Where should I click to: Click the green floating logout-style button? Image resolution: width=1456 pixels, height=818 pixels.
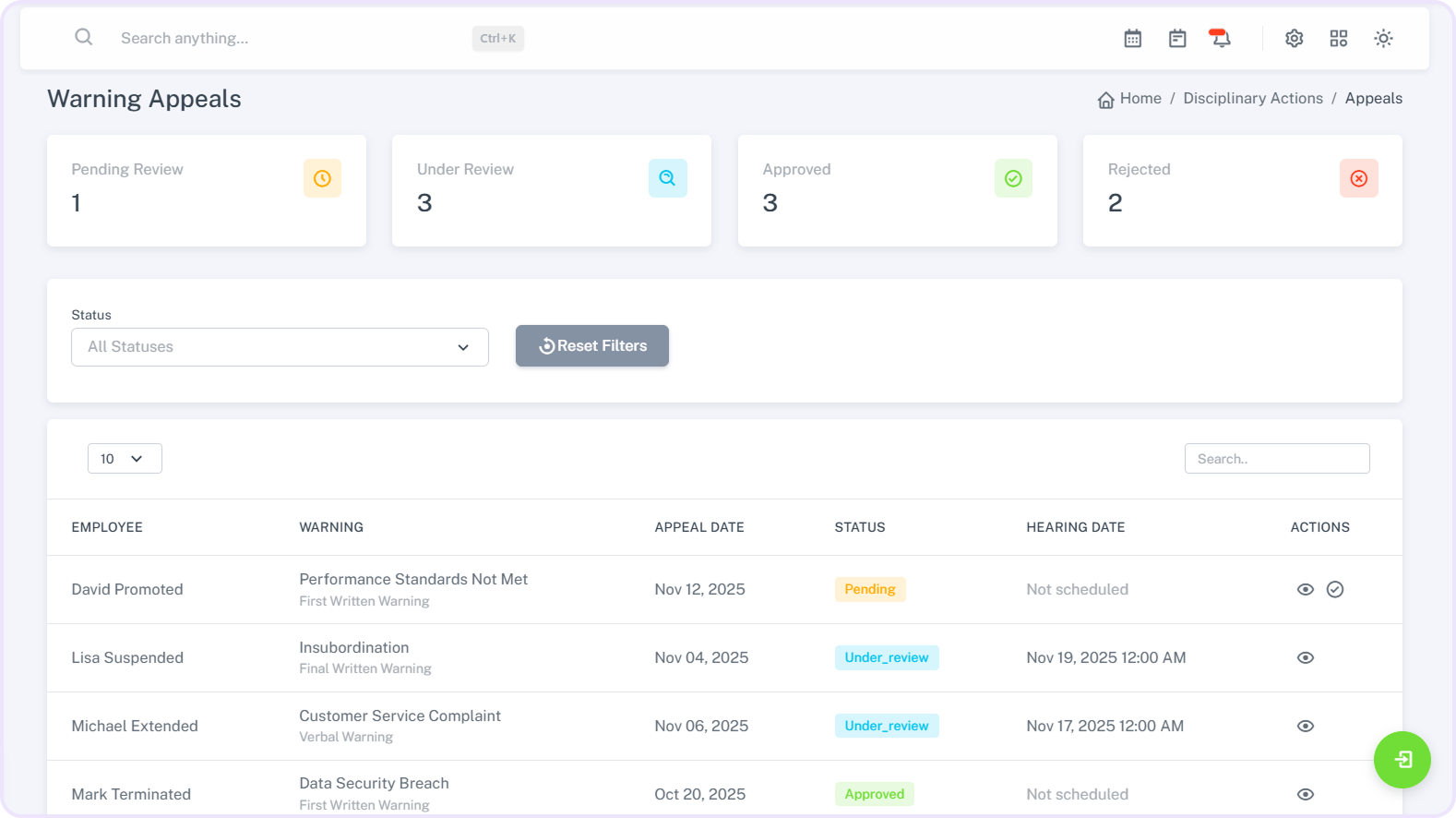pos(1402,760)
